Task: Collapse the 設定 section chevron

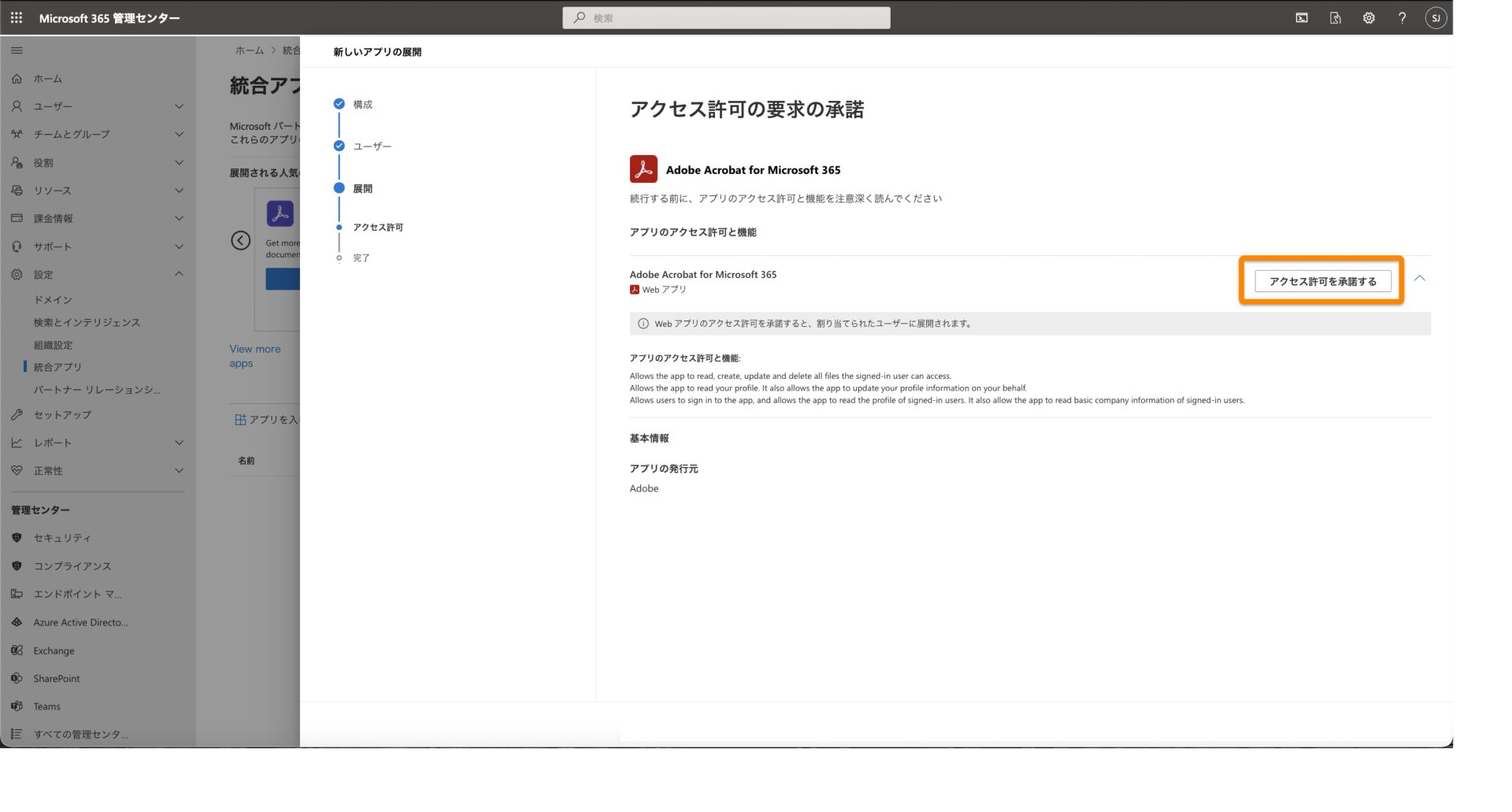Action: [179, 274]
